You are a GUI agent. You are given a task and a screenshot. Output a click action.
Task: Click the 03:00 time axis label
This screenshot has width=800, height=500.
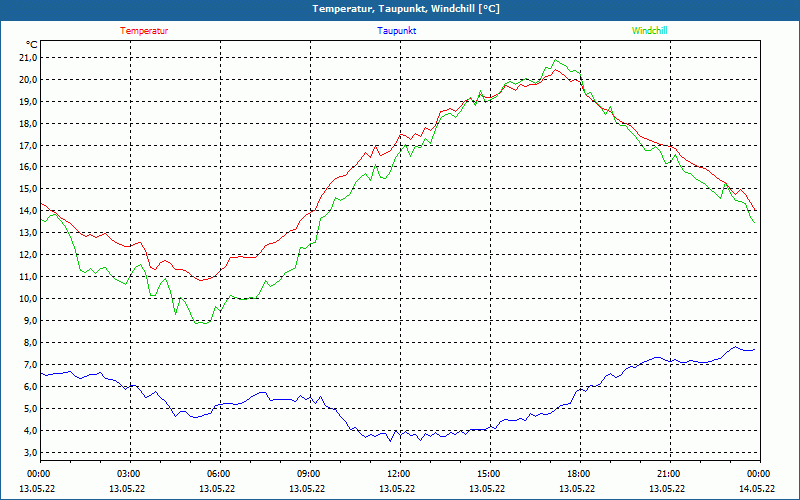point(130,474)
